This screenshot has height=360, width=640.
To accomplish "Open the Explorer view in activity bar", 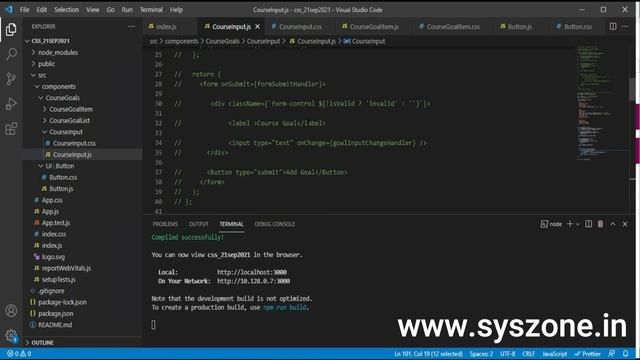I will pos(11,29).
